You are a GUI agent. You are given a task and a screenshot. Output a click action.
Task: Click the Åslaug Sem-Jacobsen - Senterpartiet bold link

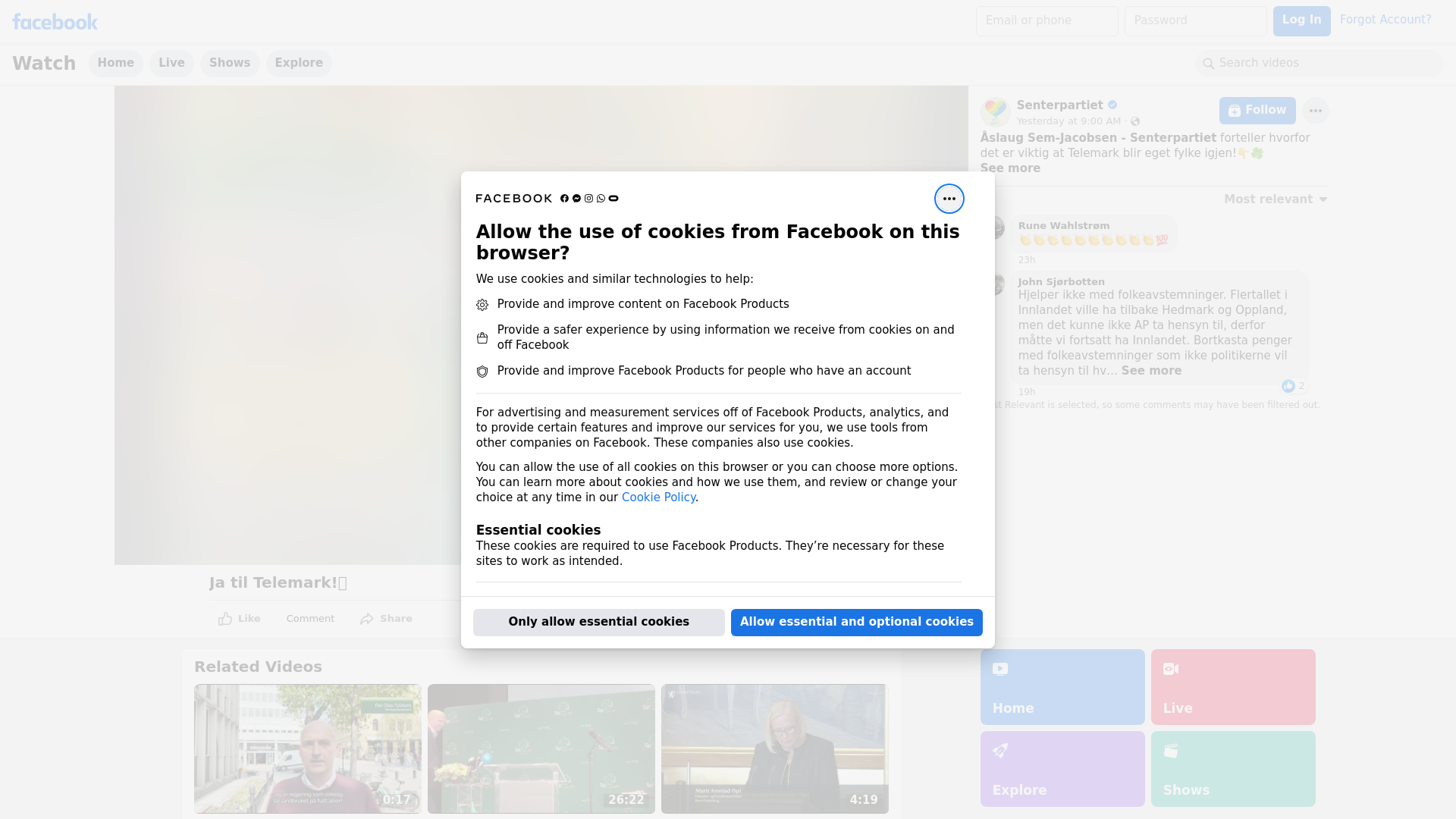pyautogui.click(x=1098, y=138)
